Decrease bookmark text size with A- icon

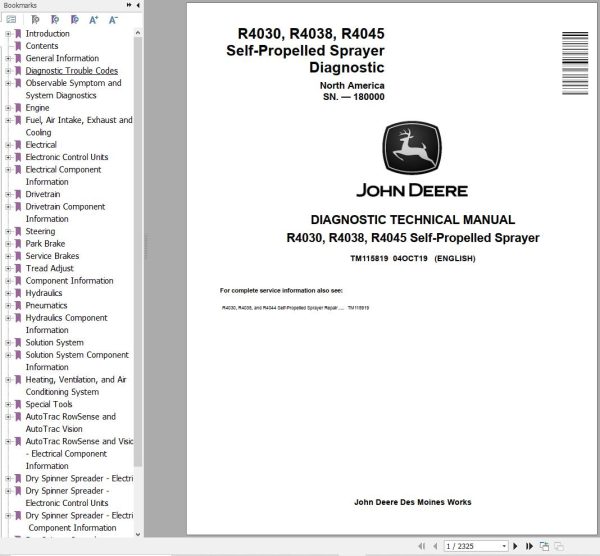coord(113,20)
